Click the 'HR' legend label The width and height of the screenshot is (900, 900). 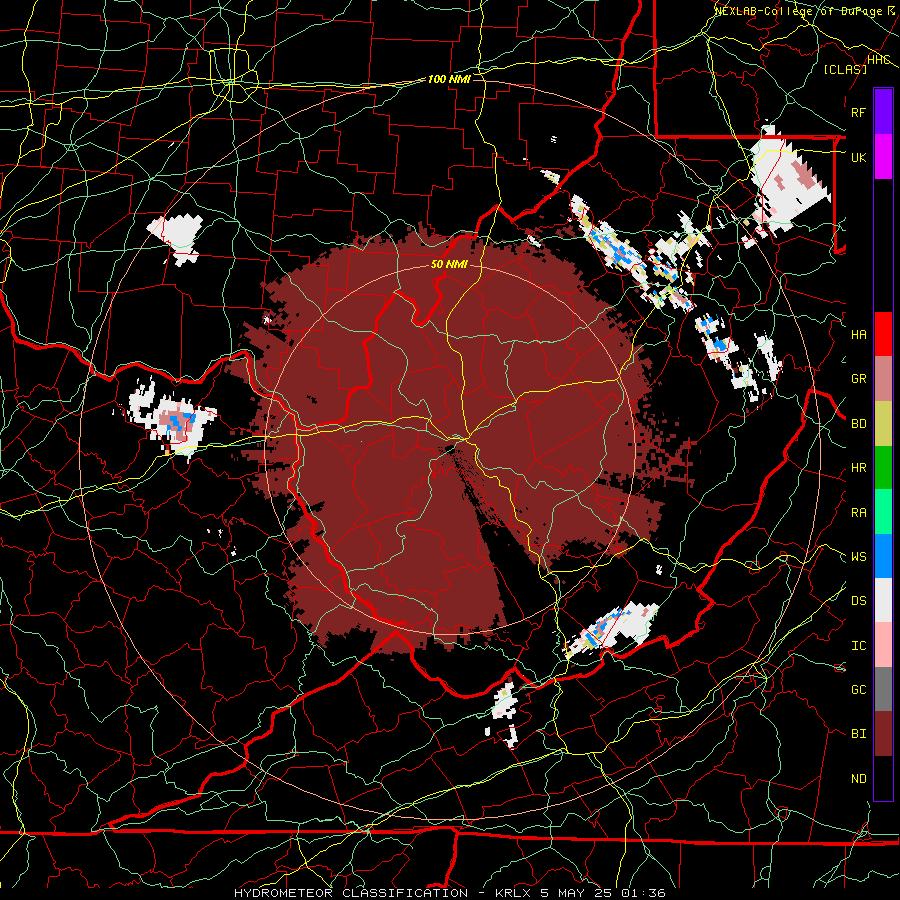[x=858, y=468]
